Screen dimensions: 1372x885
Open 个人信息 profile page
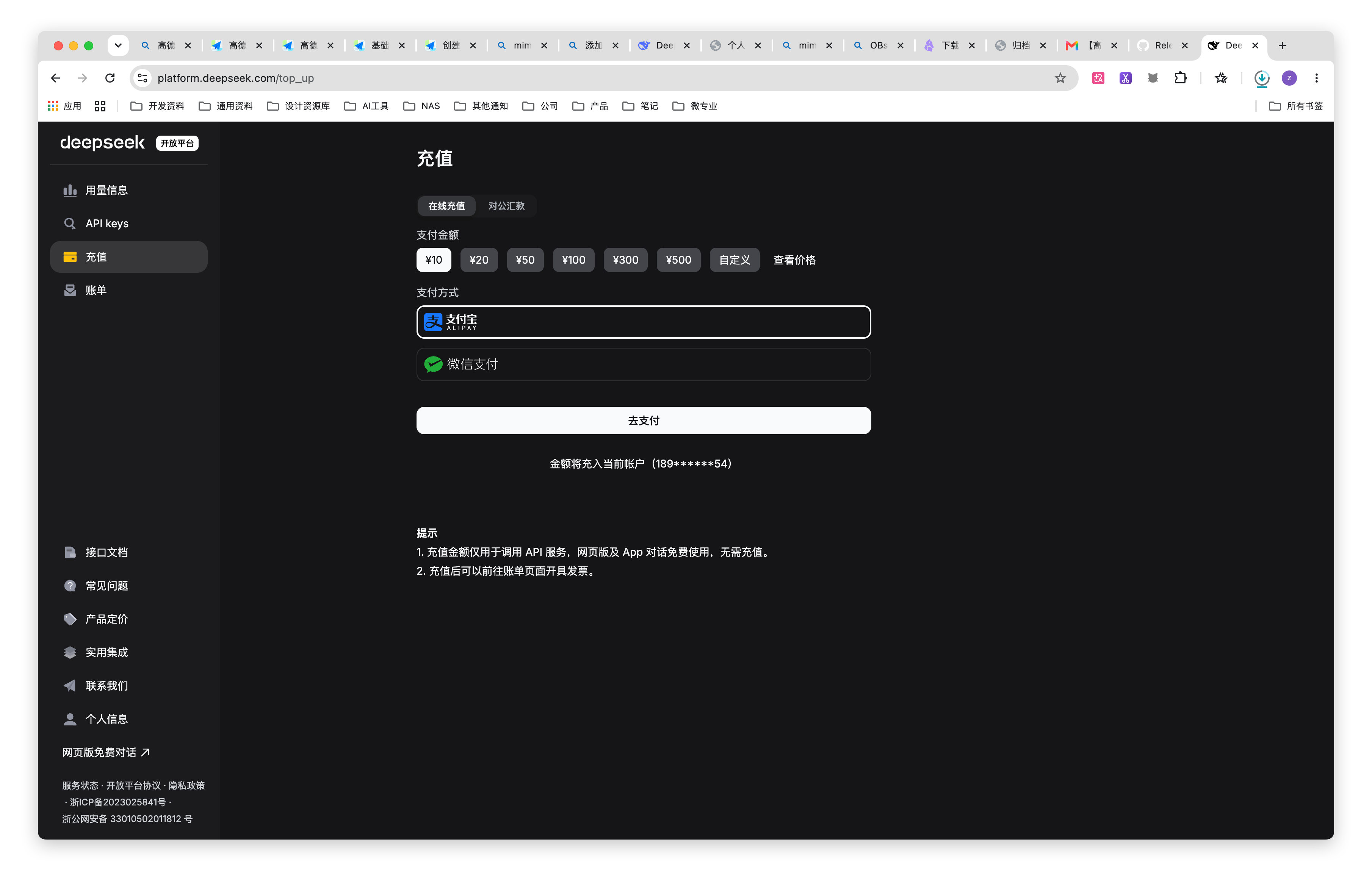point(129,719)
